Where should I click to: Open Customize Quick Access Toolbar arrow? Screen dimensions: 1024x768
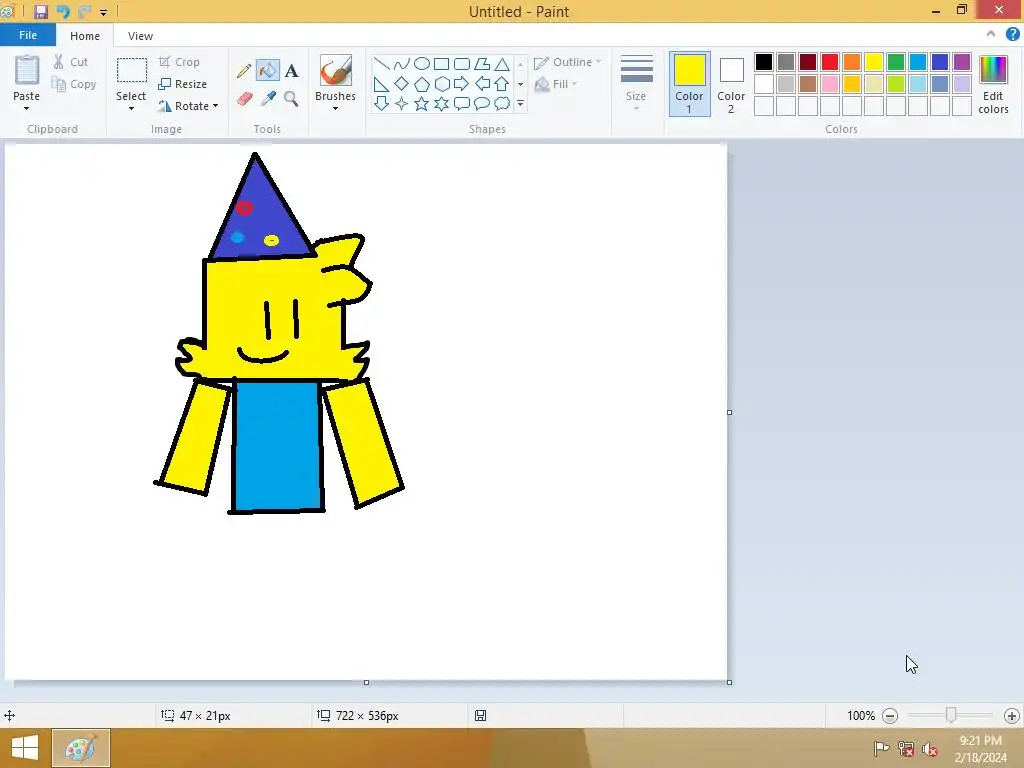click(x=103, y=12)
